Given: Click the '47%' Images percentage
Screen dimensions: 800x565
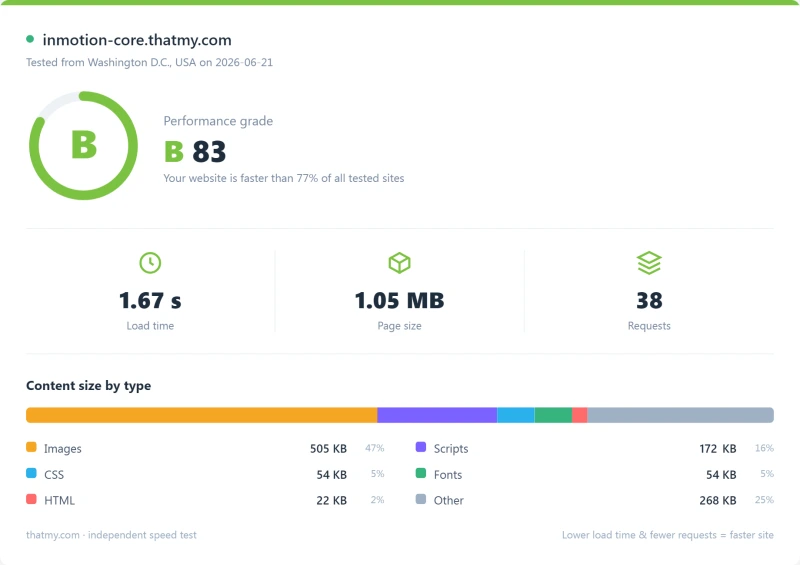Looking at the screenshot, I should 374,448.
